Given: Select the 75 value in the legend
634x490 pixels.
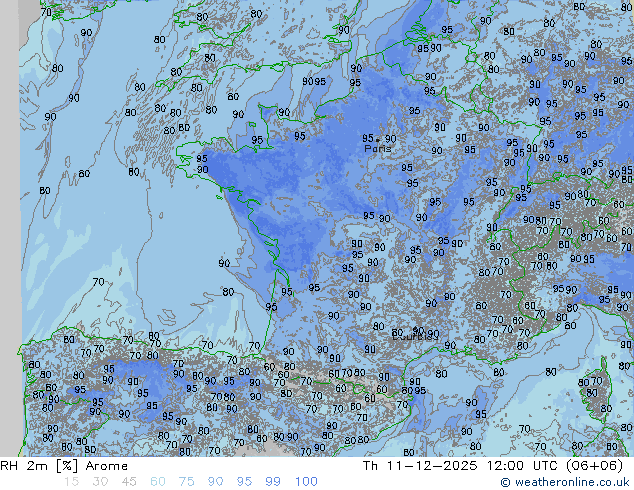Looking at the screenshot, I should point(186,482).
